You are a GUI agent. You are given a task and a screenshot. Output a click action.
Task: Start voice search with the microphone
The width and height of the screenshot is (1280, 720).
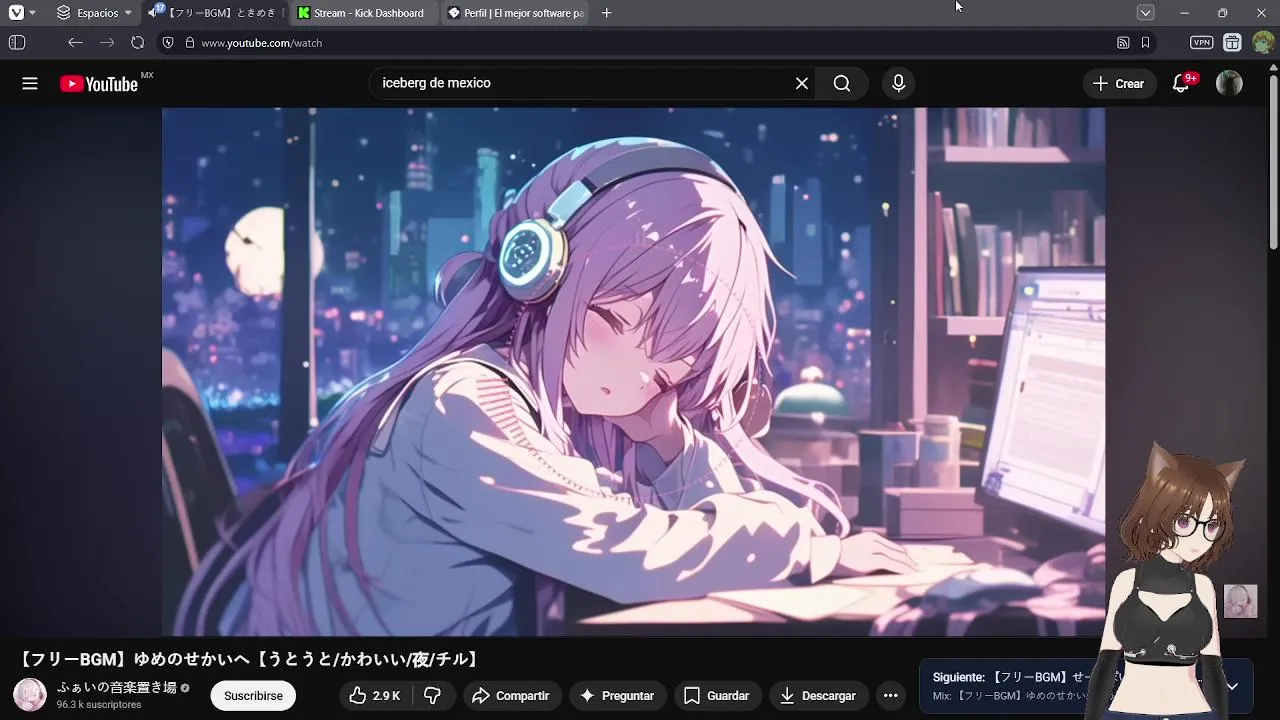point(898,84)
